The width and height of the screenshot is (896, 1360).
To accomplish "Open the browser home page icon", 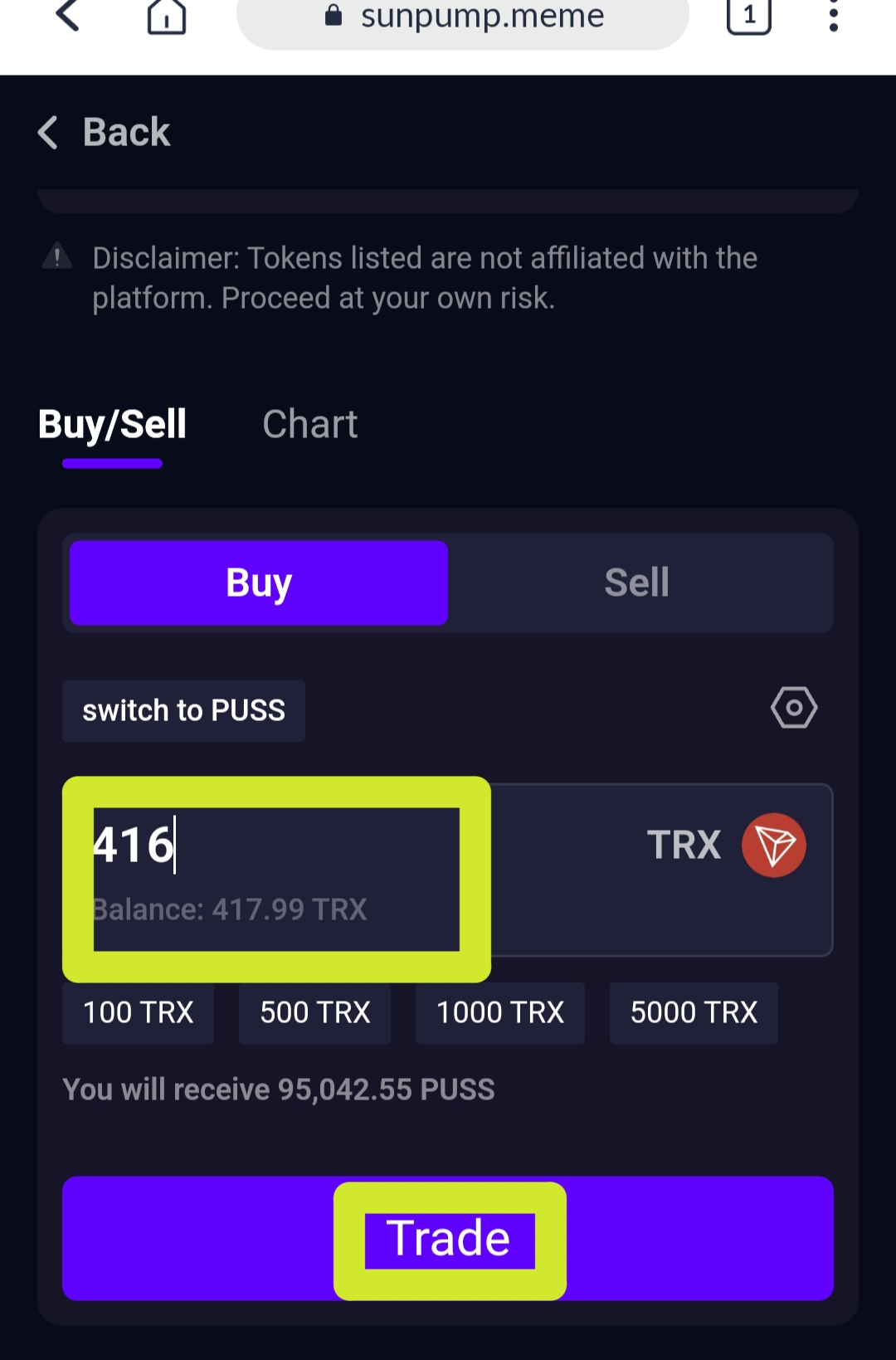I will (166, 17).
